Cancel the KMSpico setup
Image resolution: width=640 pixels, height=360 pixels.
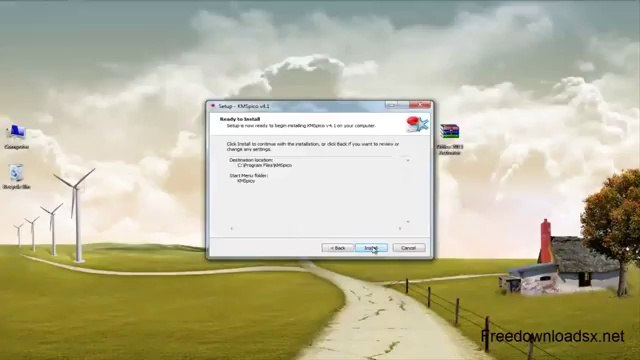409,248
